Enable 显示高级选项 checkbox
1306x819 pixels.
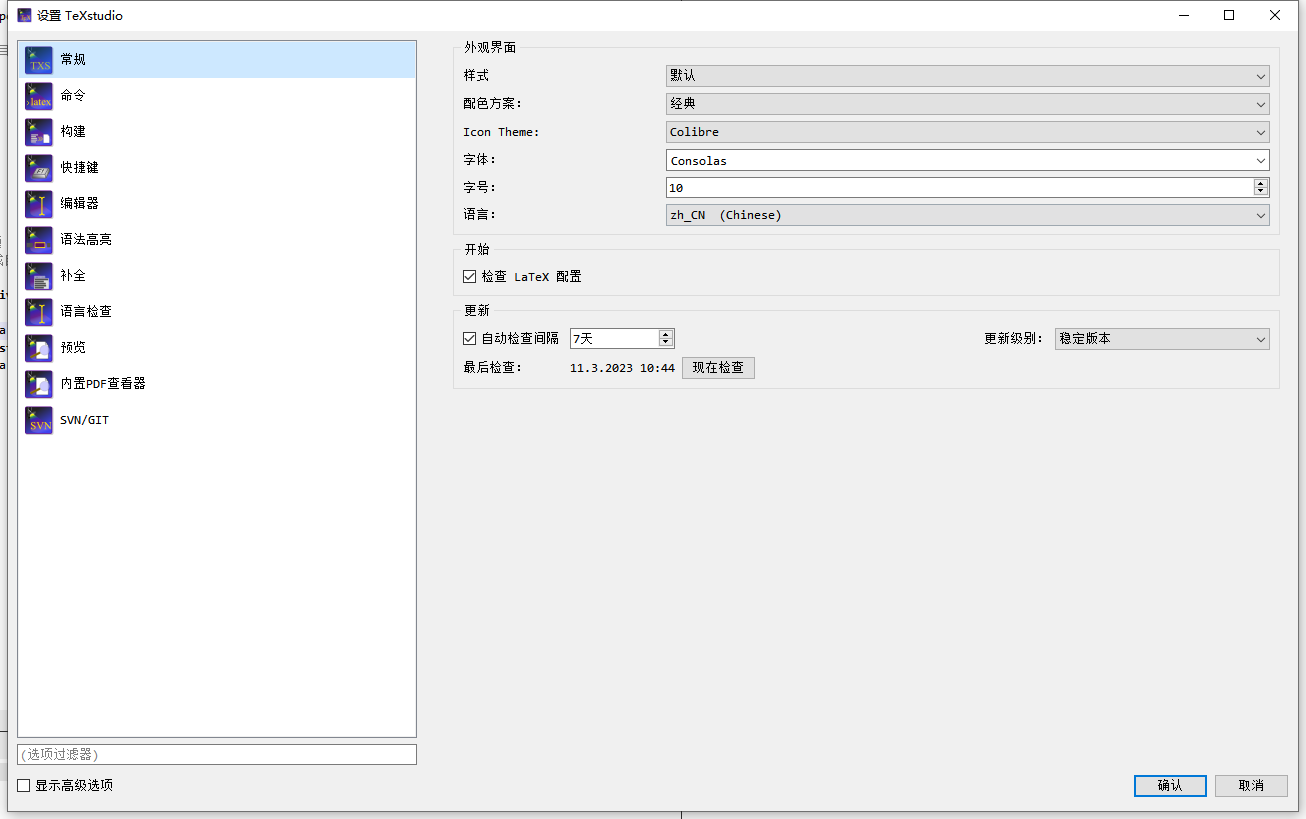click(24, 786)
